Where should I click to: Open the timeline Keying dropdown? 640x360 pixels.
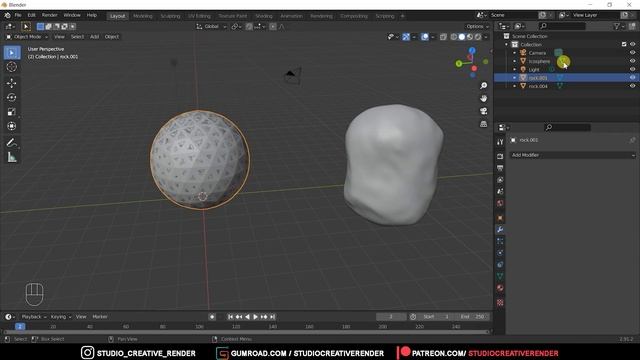coord(61,317)
